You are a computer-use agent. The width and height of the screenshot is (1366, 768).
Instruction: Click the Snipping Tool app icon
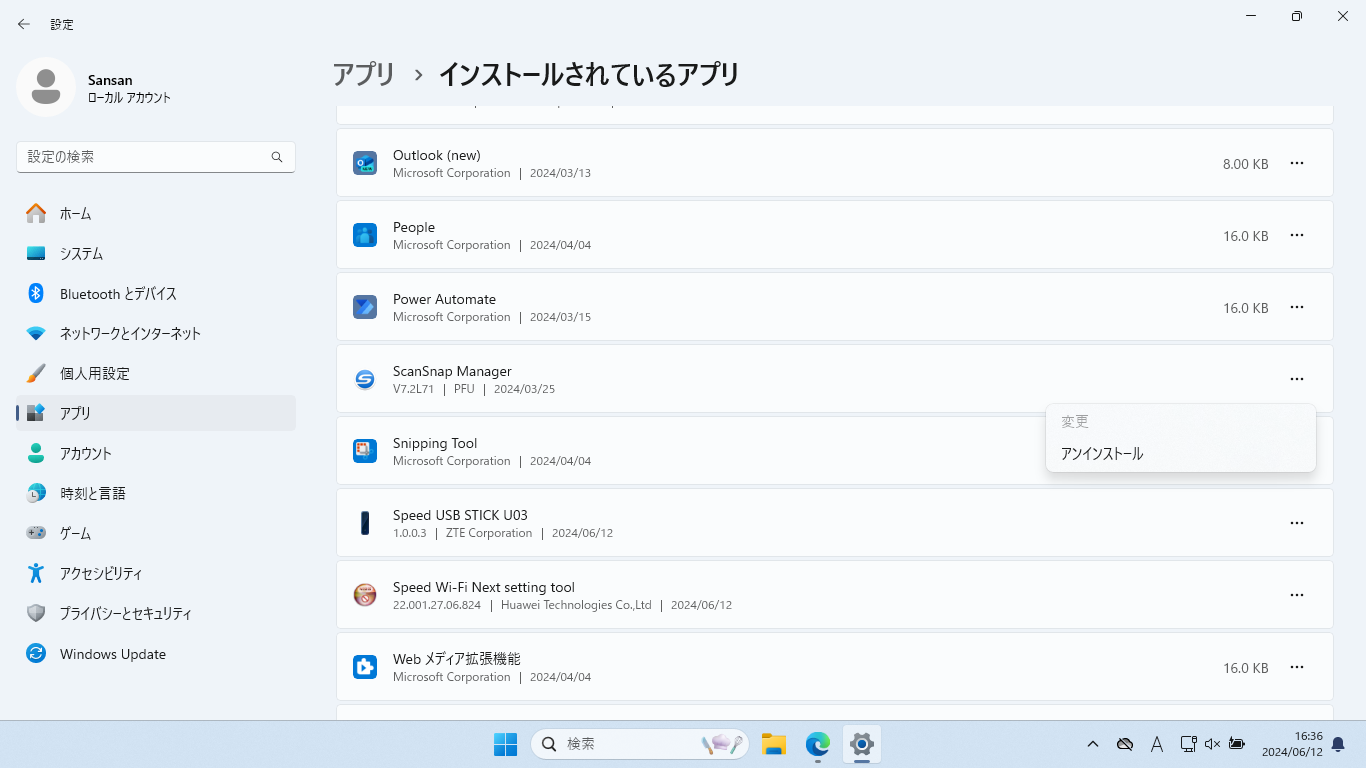(x=365, y=451)
